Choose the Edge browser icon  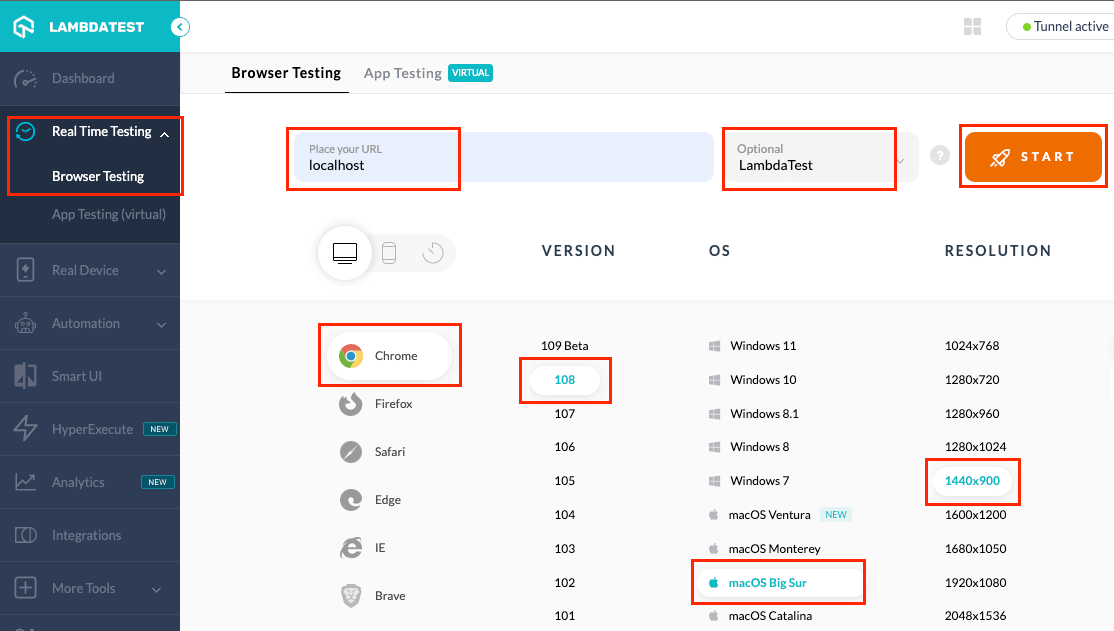coord(351,500)
